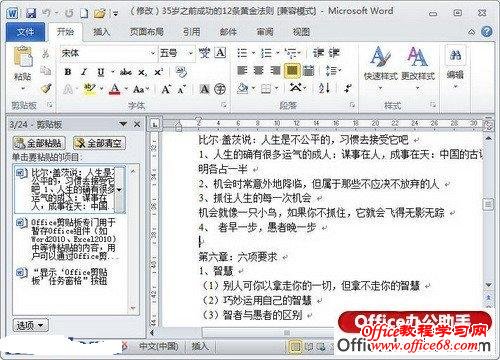Toggle Bold formatting
This screenshot has width=500, height=360.
[x=68, y=72]
